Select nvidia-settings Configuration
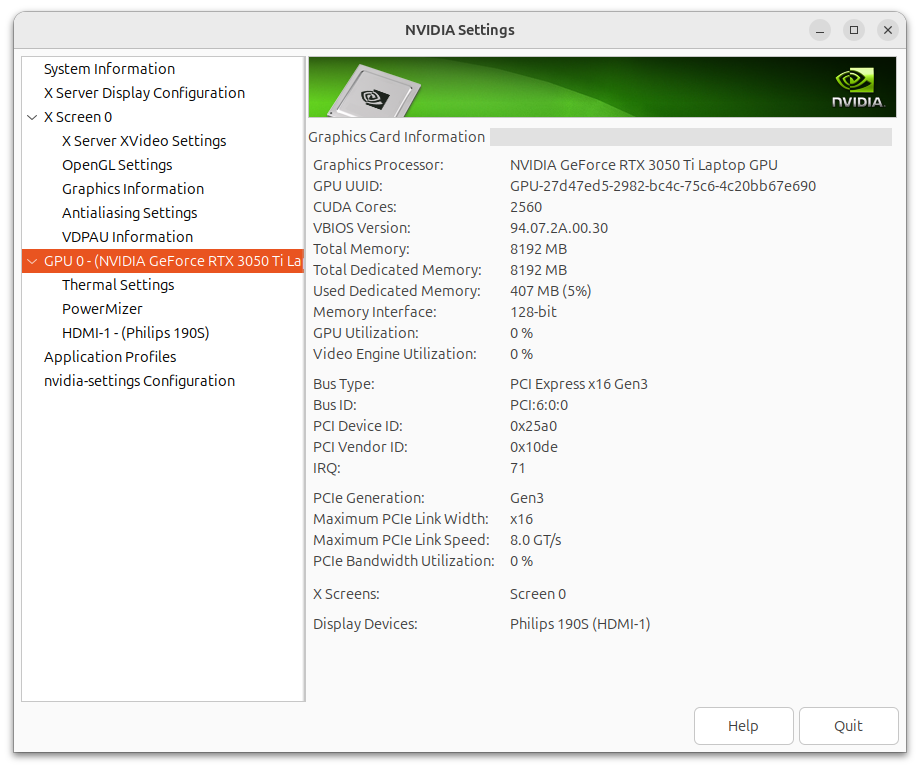920x769 pixels. pos(139,381)
